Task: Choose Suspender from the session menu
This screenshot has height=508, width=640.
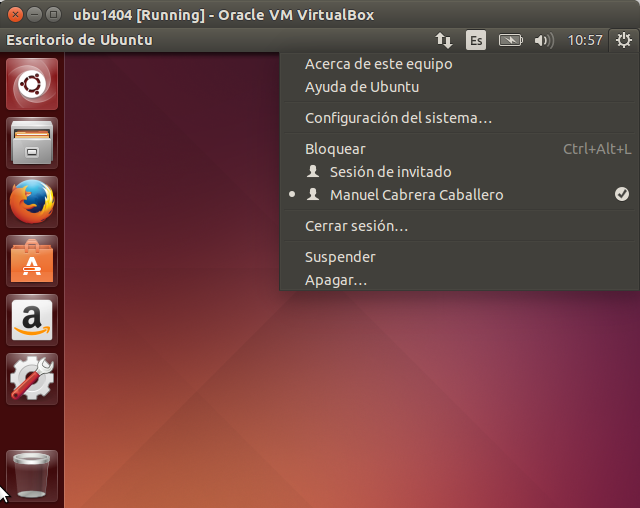Action: (459, 257)
